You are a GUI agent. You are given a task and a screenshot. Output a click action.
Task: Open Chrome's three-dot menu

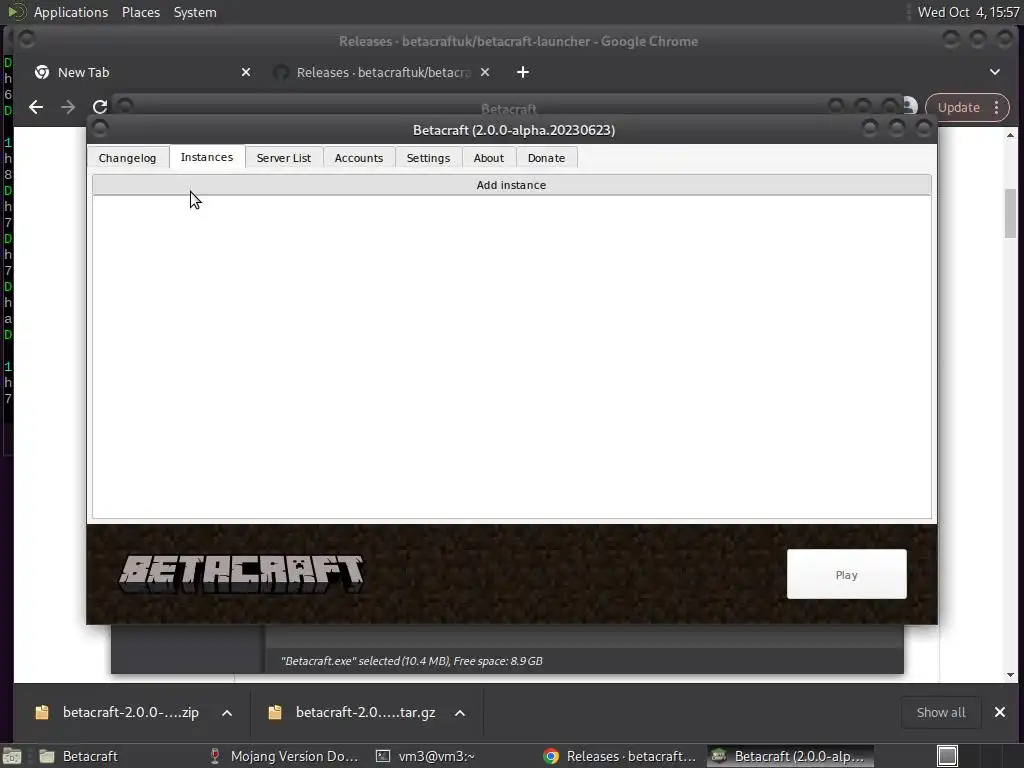coord(997,107)
